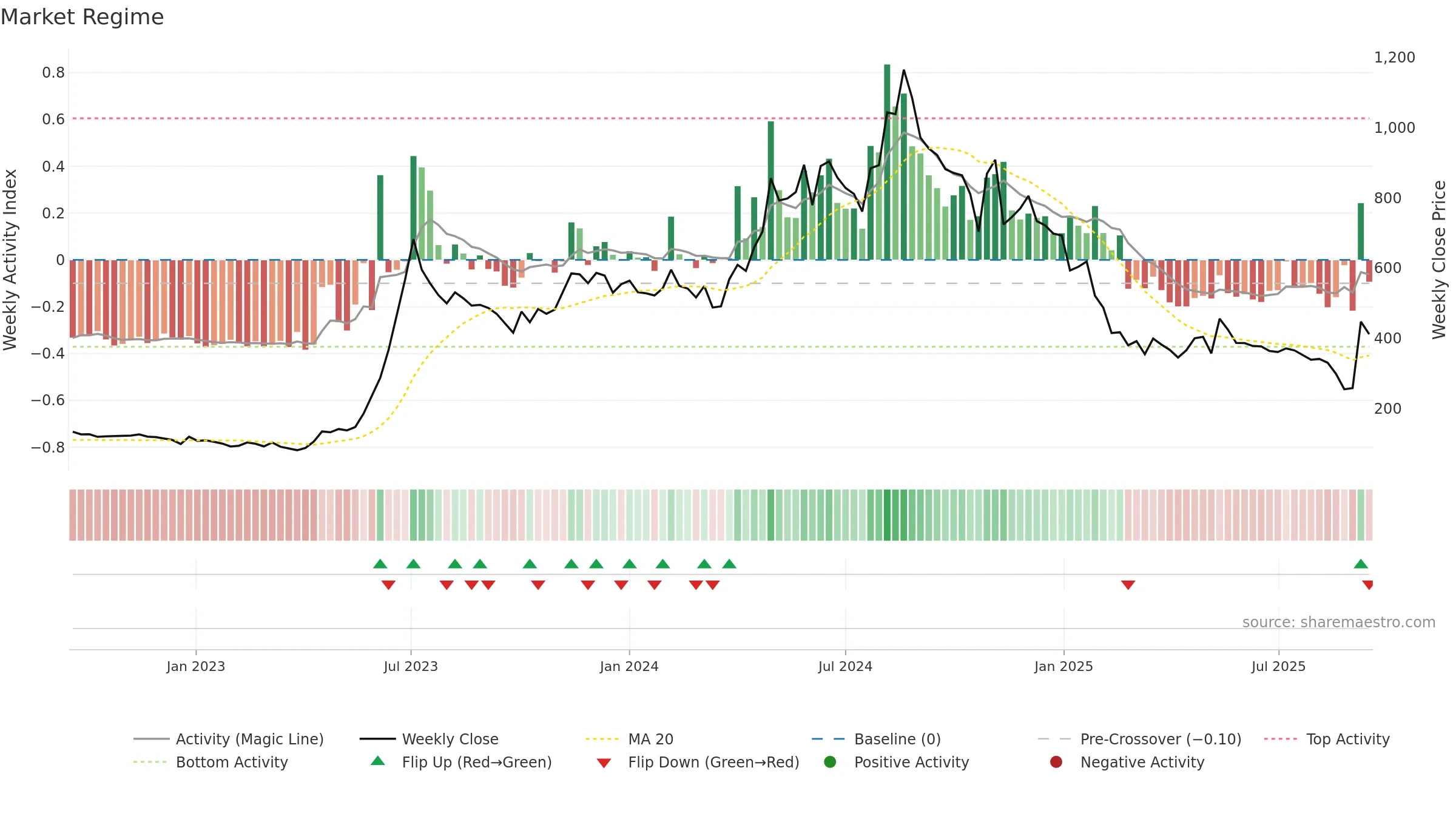Viewport: 1456px width, 819px height.
Task: Click the flip-down triangle after Jan 2025
Action: [x=1128, y=585]
